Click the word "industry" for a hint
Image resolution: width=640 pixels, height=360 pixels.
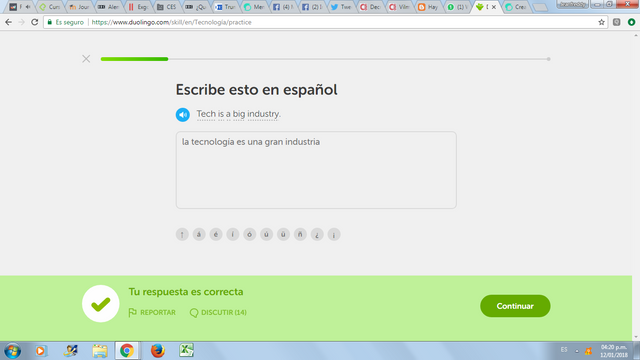pyautogui.click(x=263, y=114)
